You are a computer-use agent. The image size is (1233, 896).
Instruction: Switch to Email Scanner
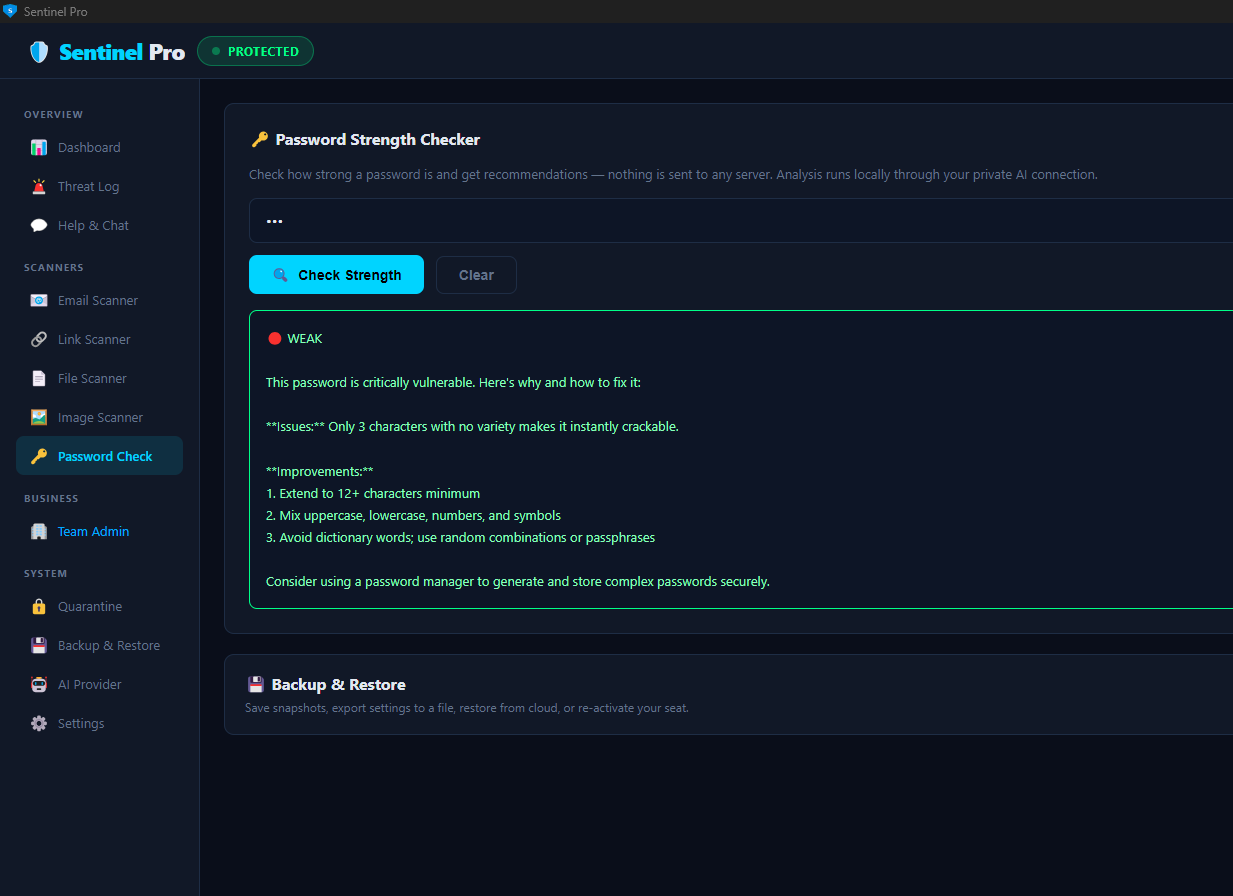click(x=99, y=300)
